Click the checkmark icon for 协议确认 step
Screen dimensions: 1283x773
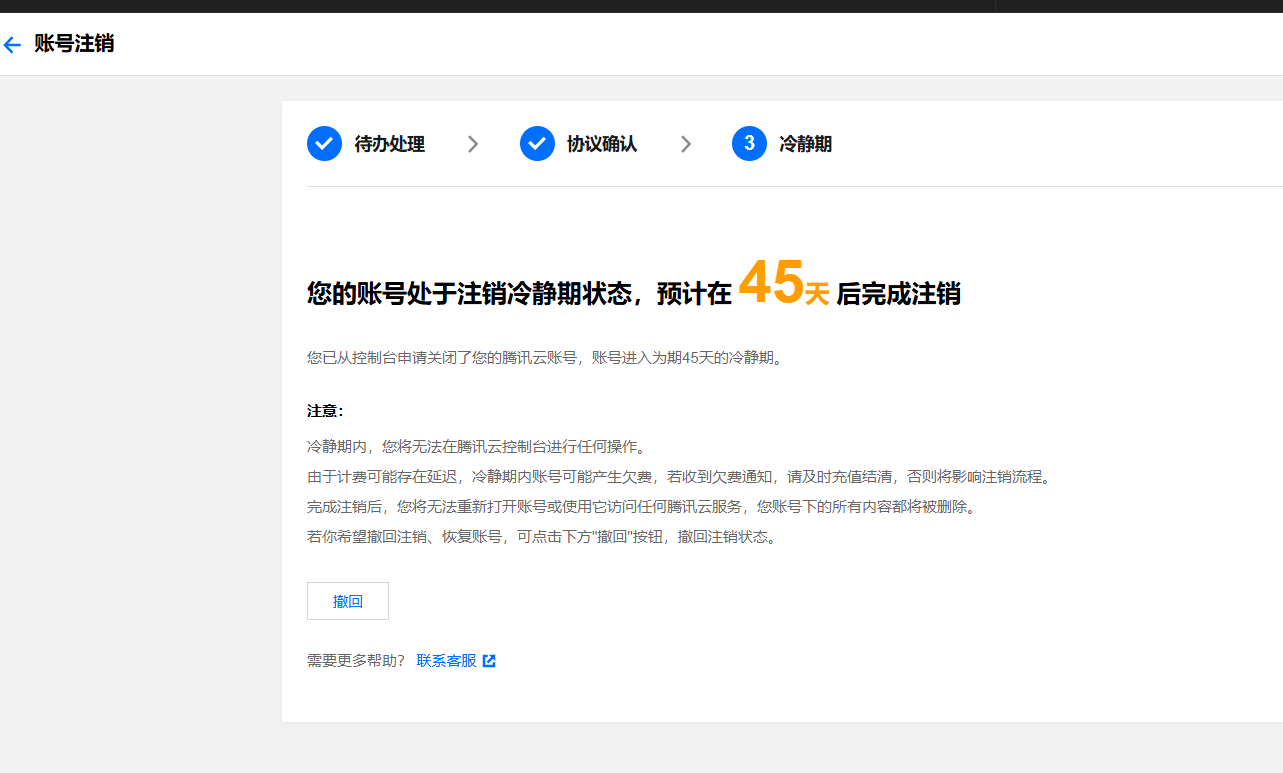pos(537,144)
